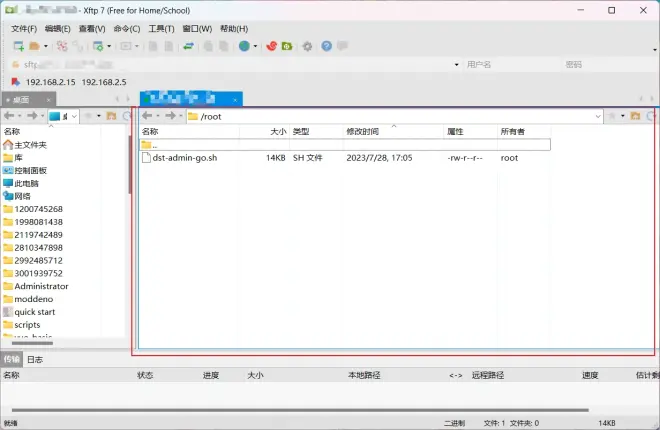
Task: Open the host address dropdown arrow
Action: (456, 64)
